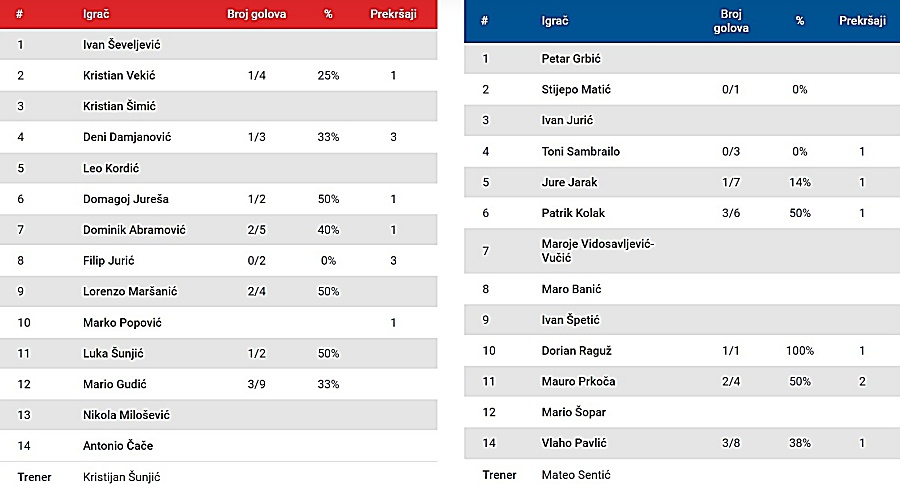Click the % header in blue table
This screenshot has height=485, width=900.
point(800,21)
